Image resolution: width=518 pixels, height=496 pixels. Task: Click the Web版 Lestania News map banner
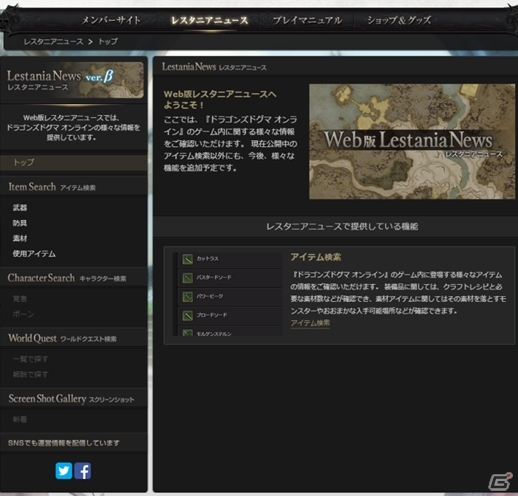[x=412, y=142]
